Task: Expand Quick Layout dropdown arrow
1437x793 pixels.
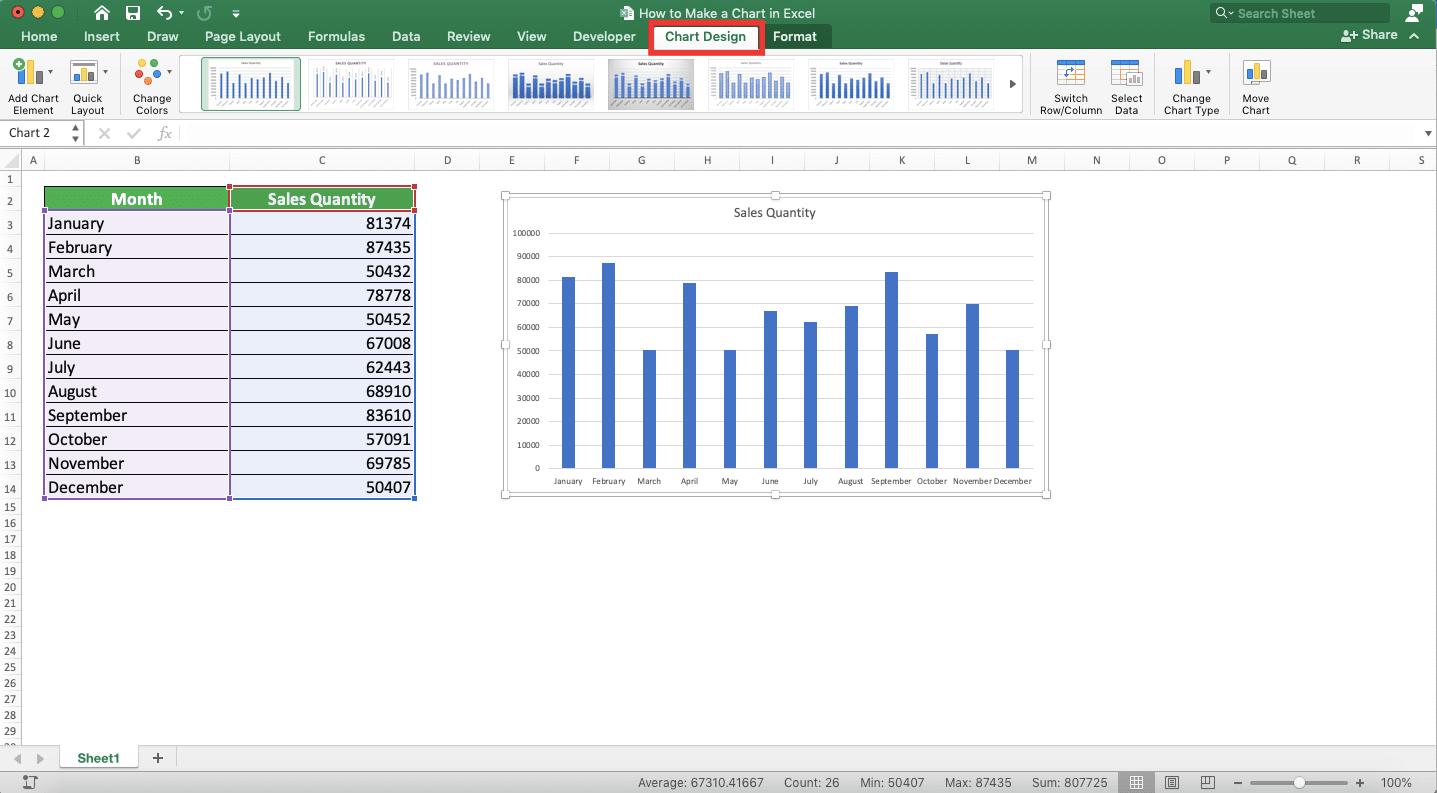Action: click(105, 72)
